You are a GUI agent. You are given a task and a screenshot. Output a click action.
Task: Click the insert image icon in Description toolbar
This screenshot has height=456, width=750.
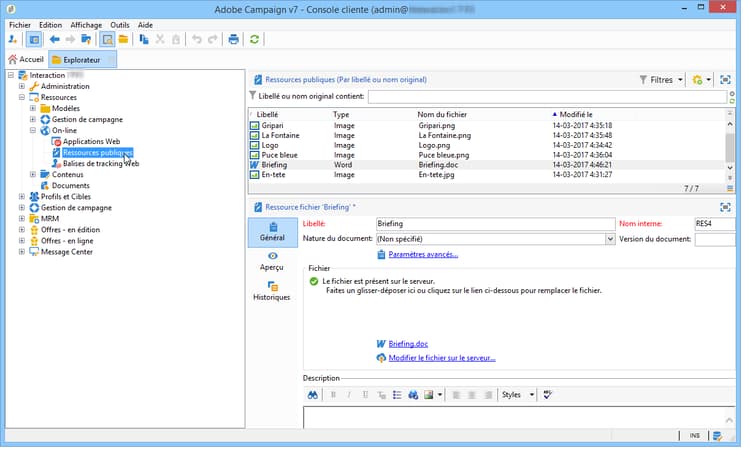(x=429, y=395)
